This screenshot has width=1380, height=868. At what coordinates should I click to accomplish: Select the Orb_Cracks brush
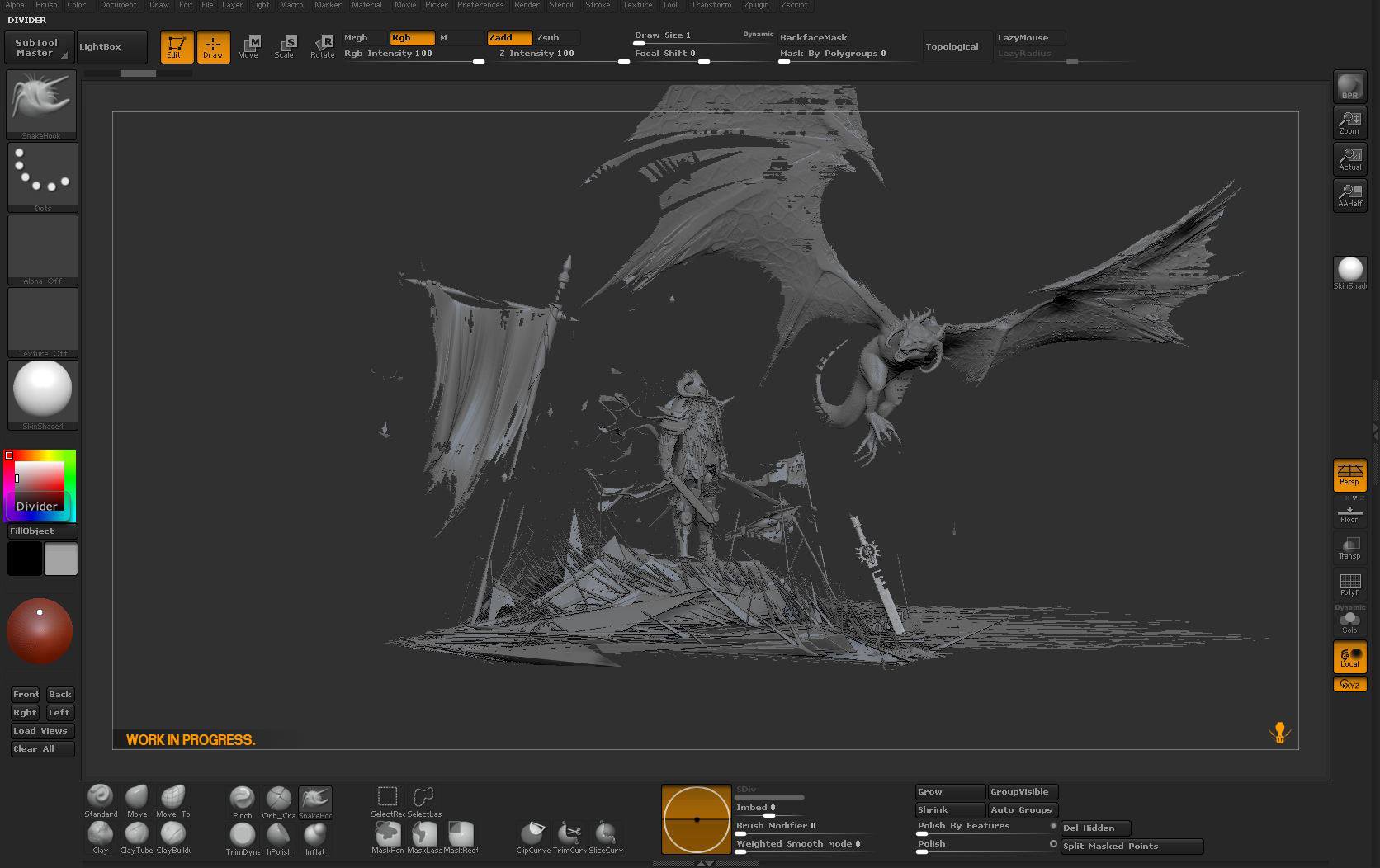pyautogui.click(x=279, y=802)
